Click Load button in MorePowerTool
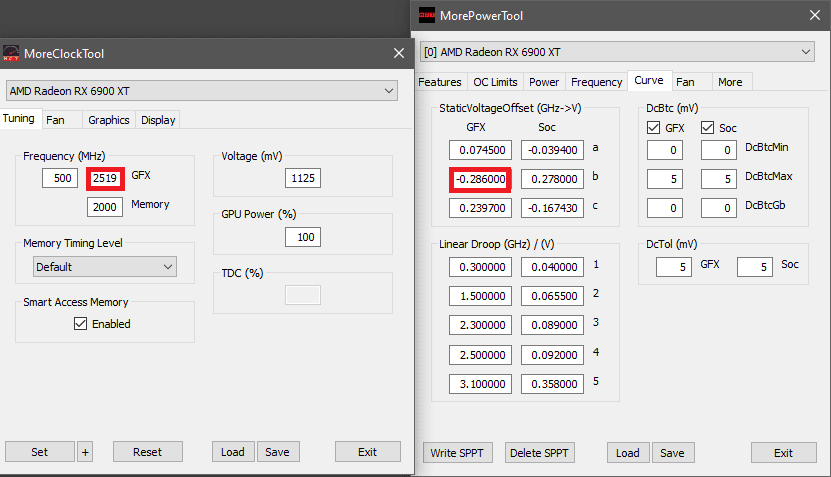The height and width of the screenshot is (477, 831). point(628,453)
